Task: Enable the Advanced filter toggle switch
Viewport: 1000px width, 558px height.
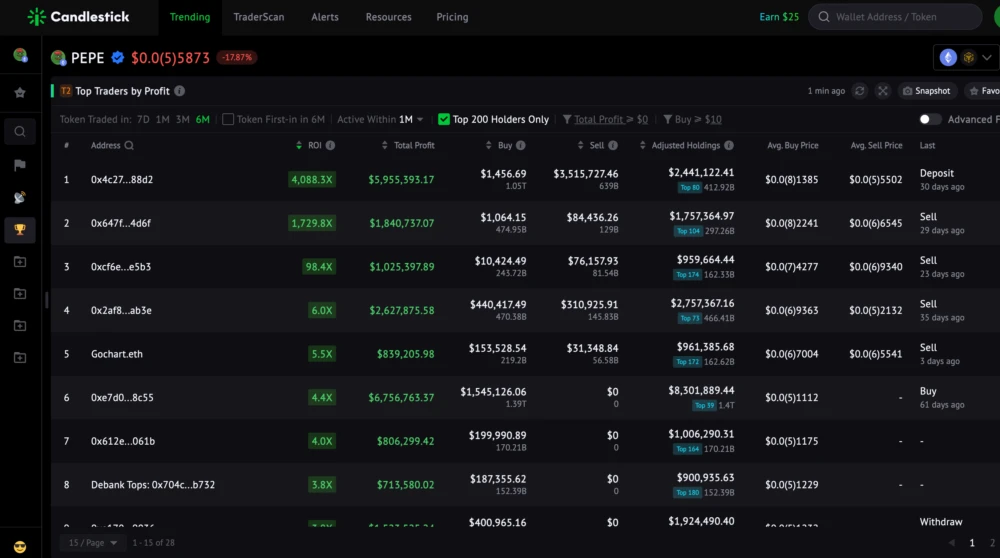Action: (x=930, y=119)
